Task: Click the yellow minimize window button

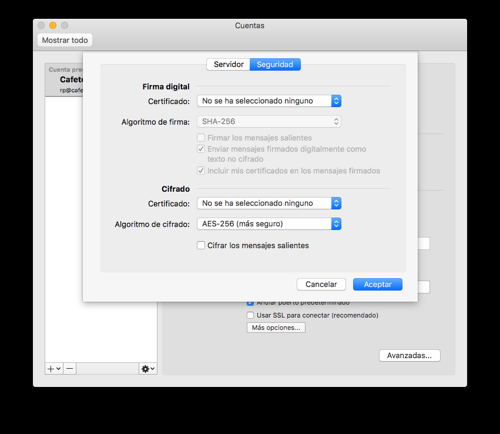Action: (x=53, y=25)
